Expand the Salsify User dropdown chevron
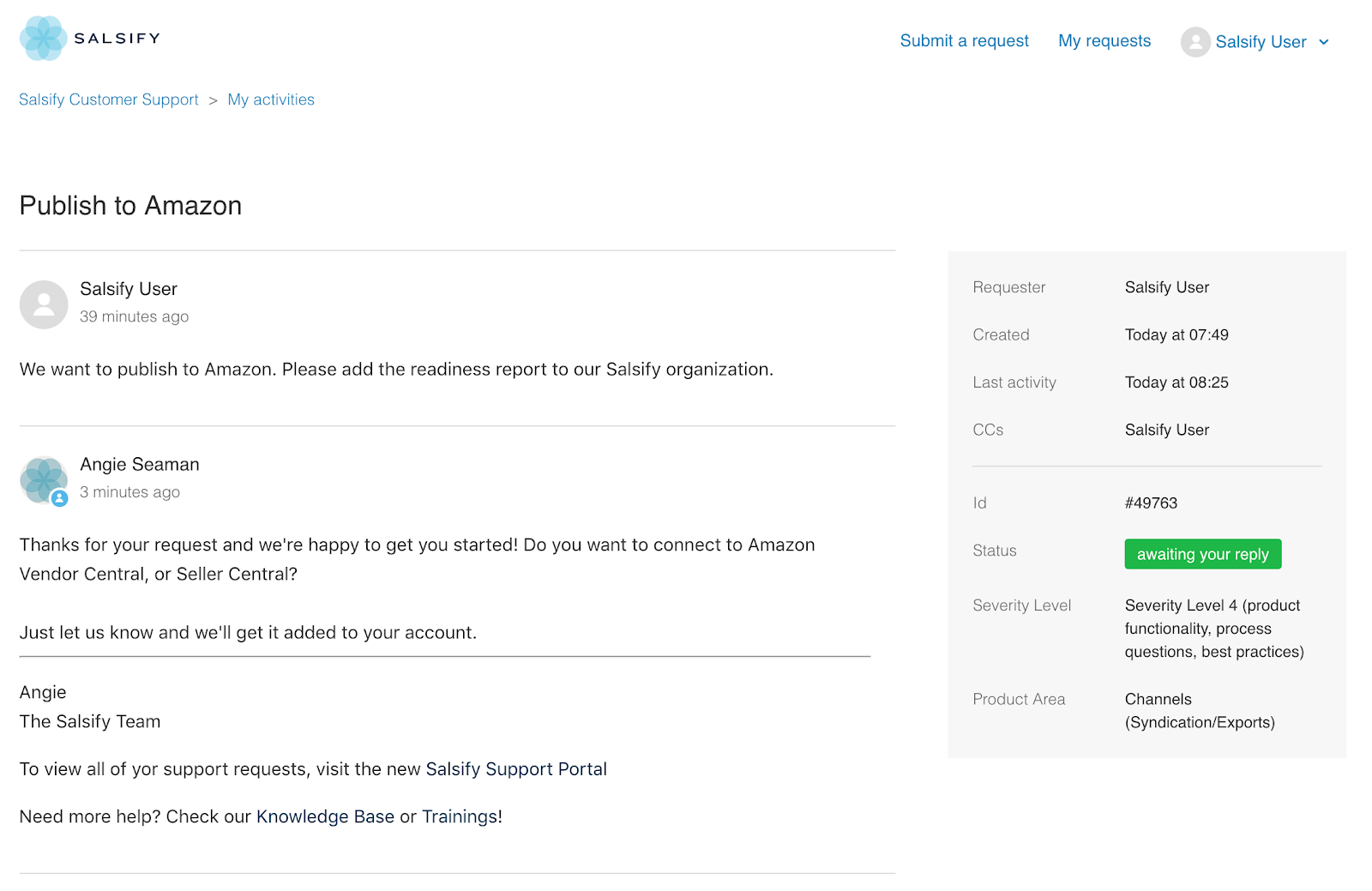1372x891 pixels. [1324, 42]
